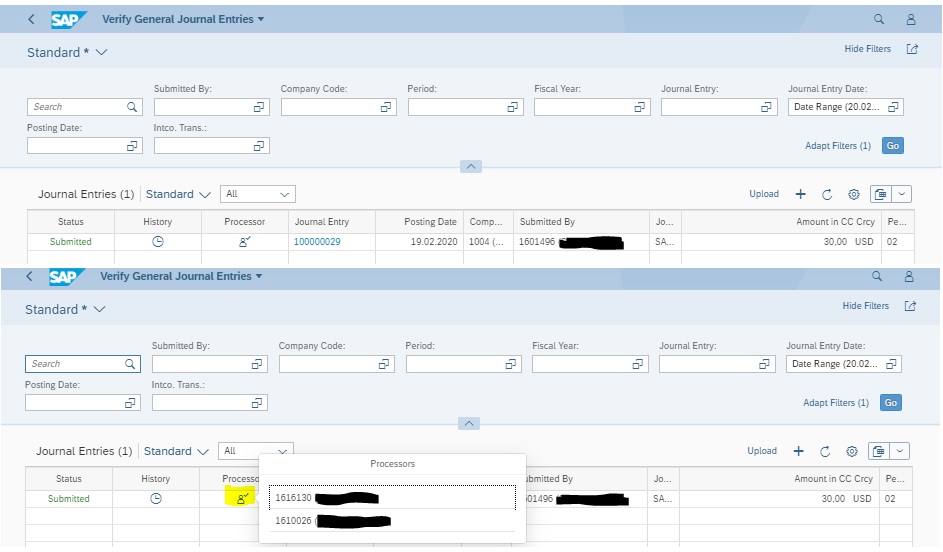Open table settings gear in upper window
The height and width of the screenshot is (552, 943).
click(x=853, y=194)
